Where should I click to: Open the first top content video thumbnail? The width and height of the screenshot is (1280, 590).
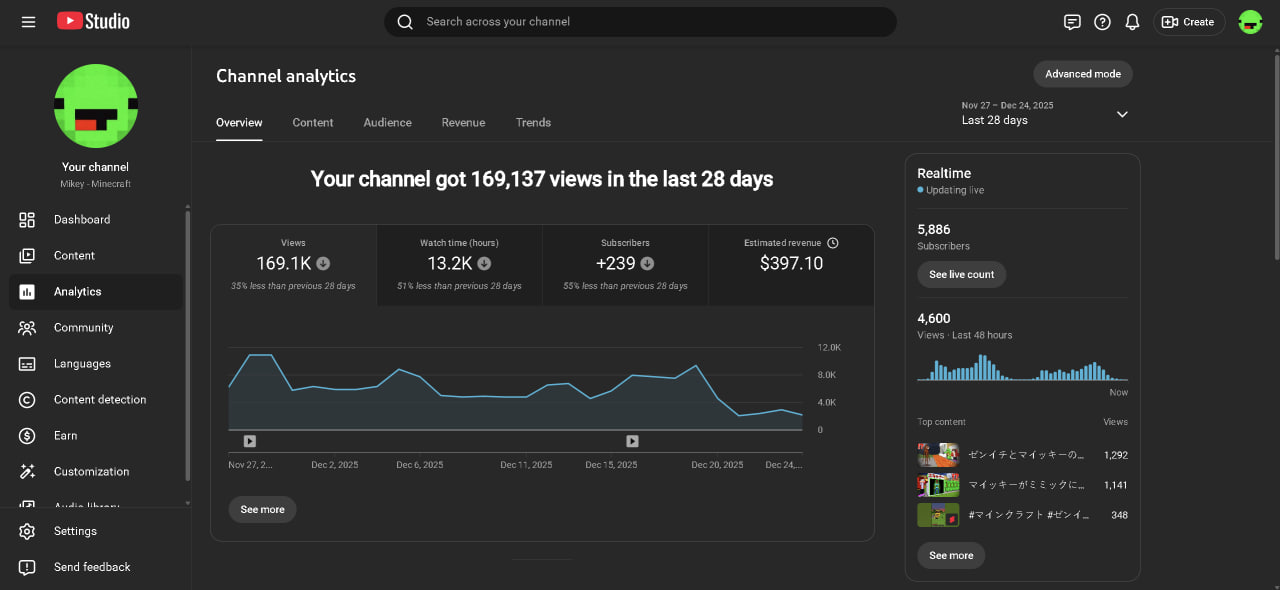click(x=938, y=455)
